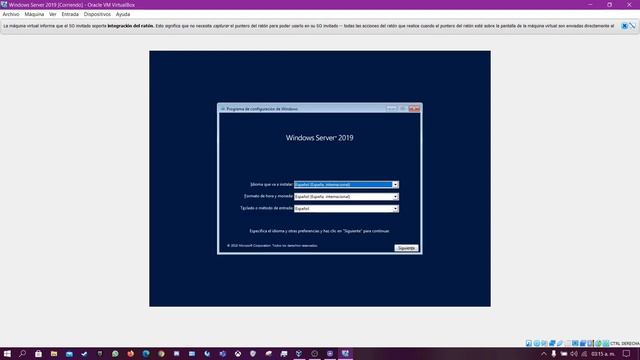Click the display indicator in the VirtualBox status bar
640x360 pixels.
coord(575,343)
